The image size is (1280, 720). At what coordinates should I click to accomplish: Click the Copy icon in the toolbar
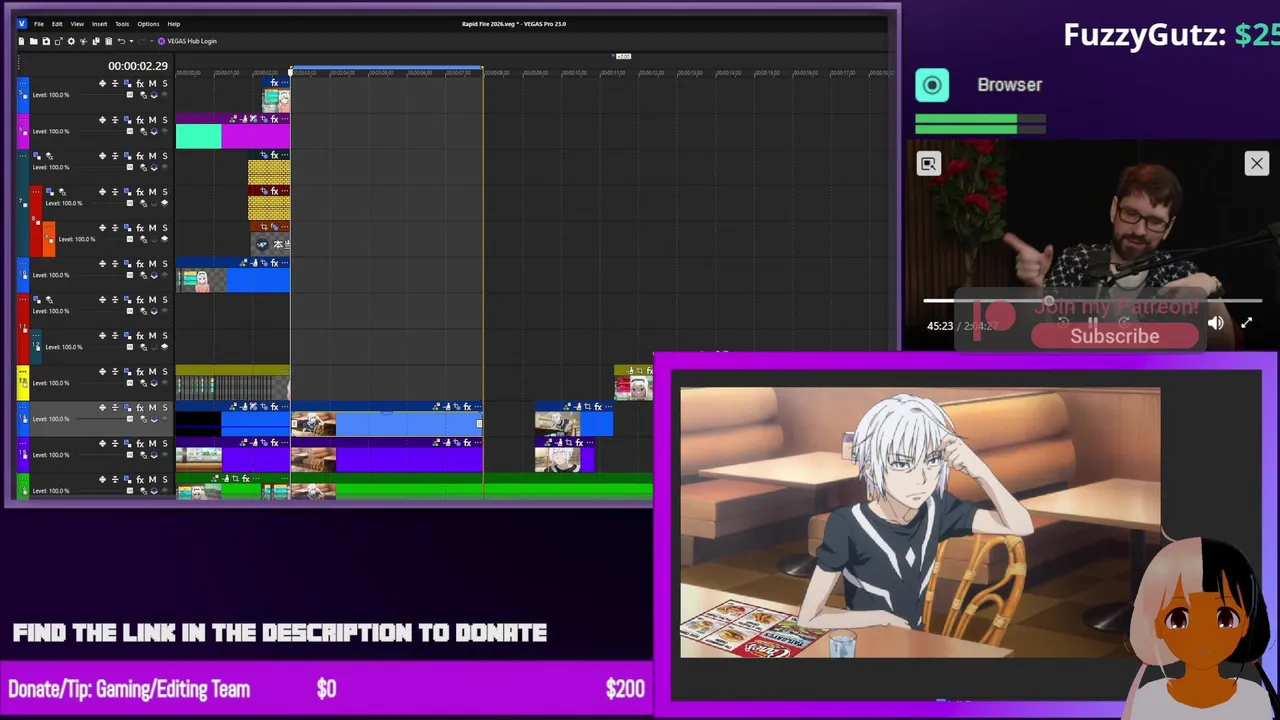pyautogui.click(x=96, y=41)
